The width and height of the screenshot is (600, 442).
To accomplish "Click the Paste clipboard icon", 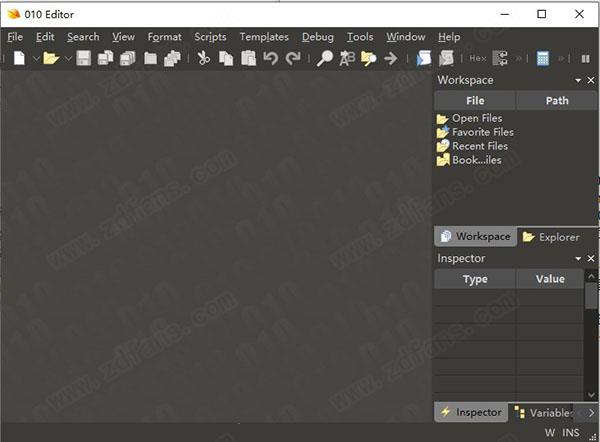I will click(x=248, y=58).
